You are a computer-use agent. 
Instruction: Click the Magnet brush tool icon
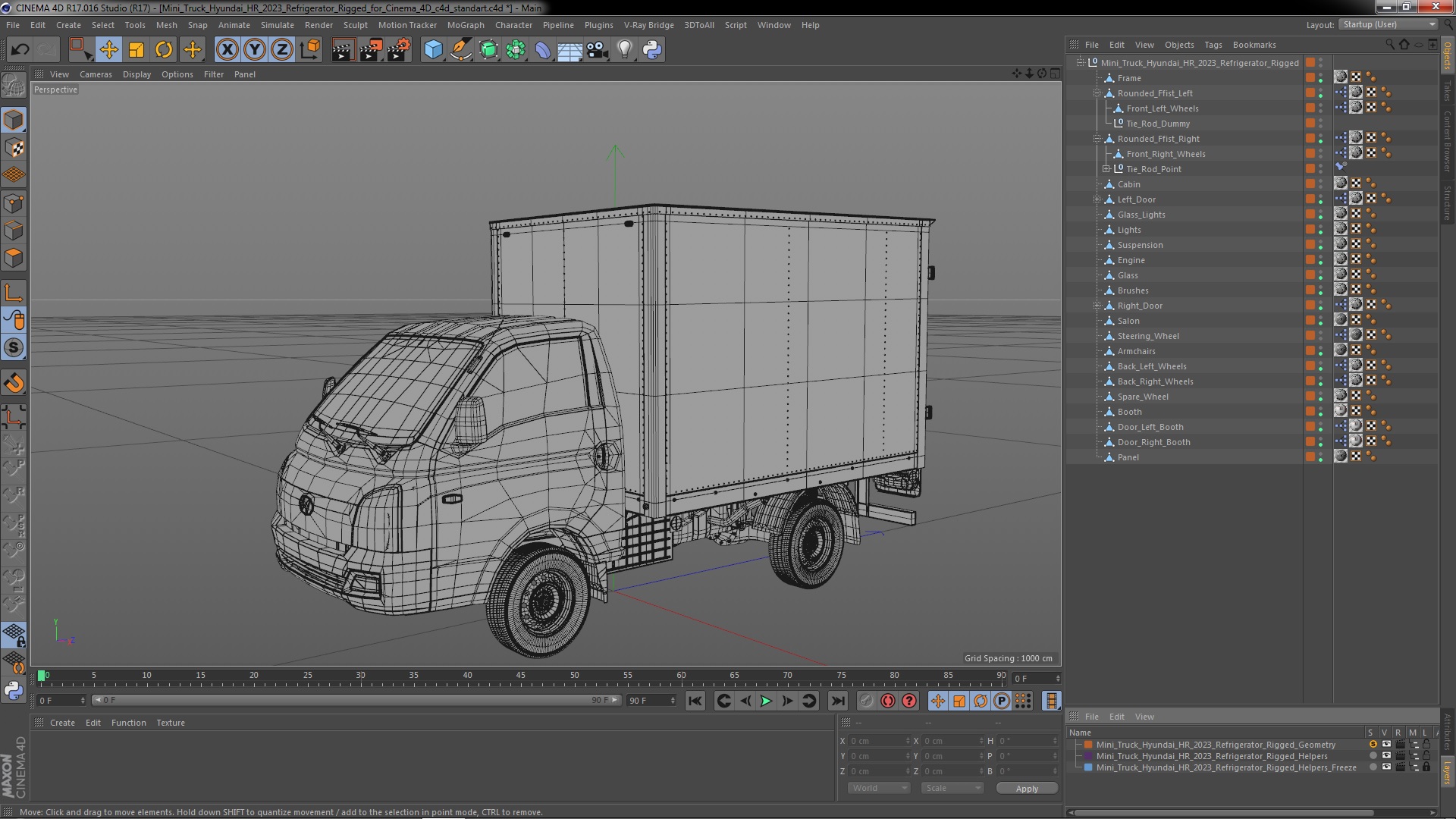14,383
